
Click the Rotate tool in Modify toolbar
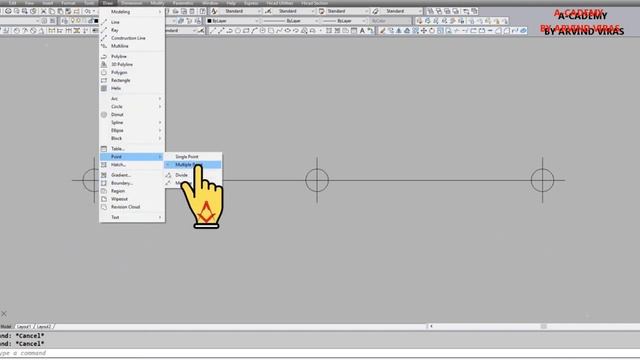432,31
